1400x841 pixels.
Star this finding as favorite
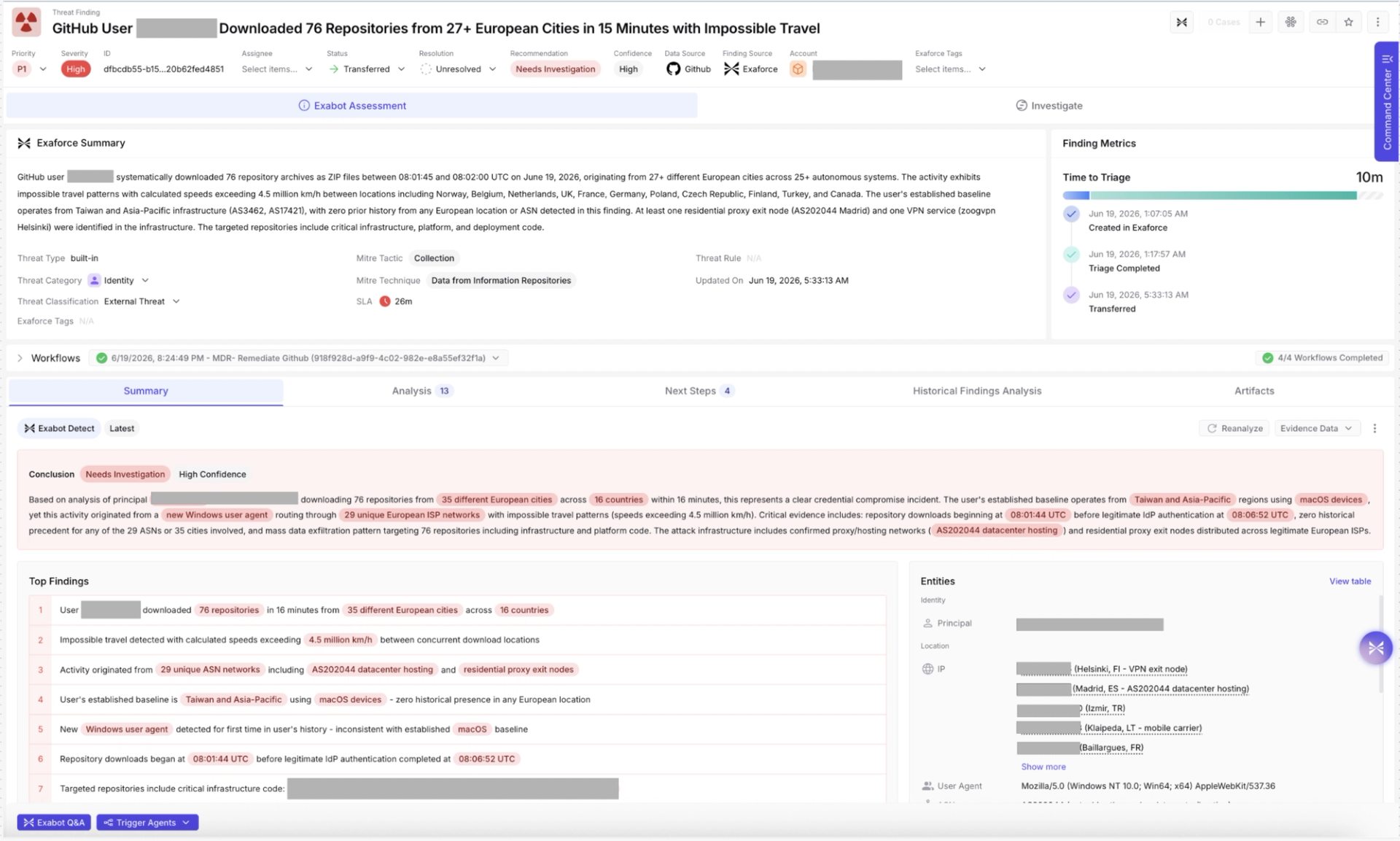click(1348, 22)
